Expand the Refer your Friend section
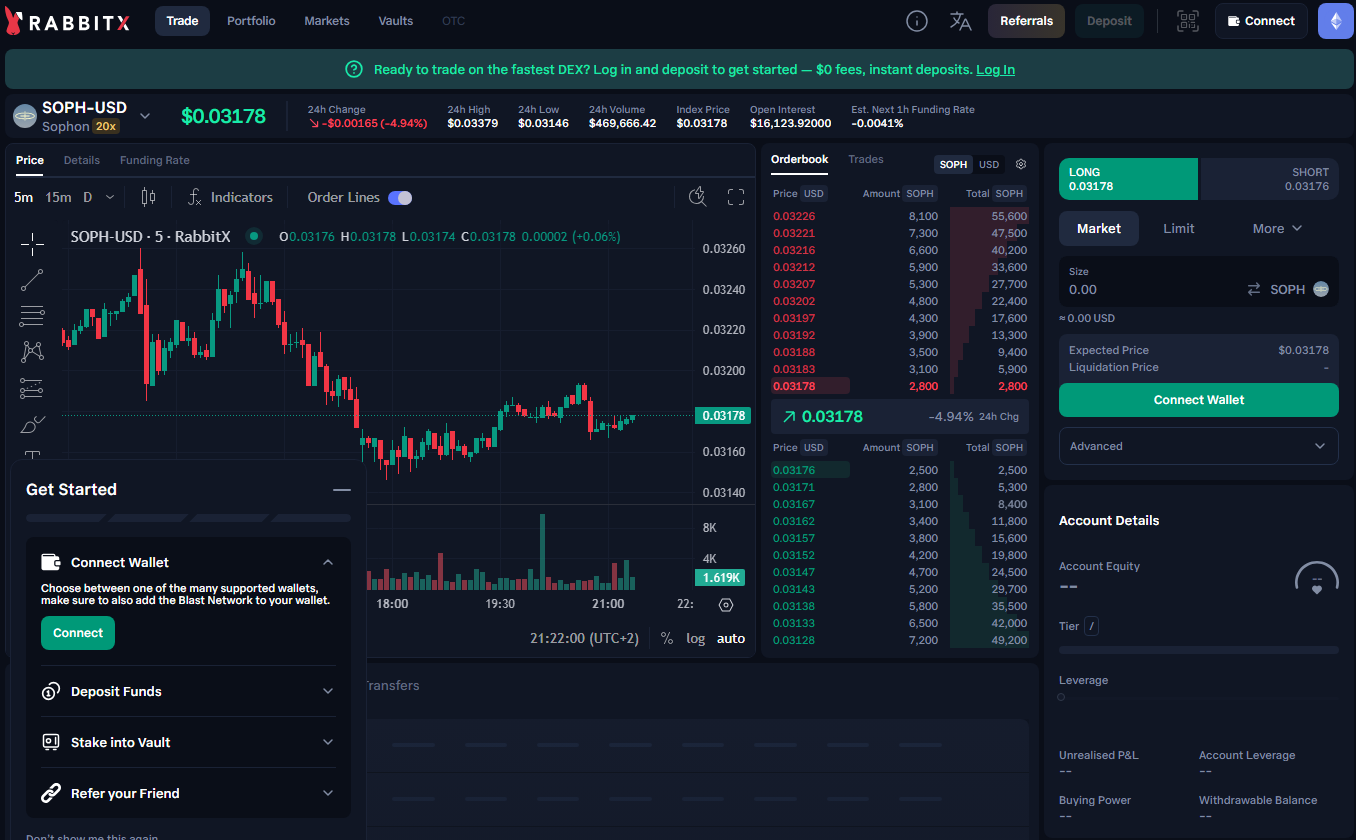Viewport: 1356px width, 840px height. click(x=189, y=793)
